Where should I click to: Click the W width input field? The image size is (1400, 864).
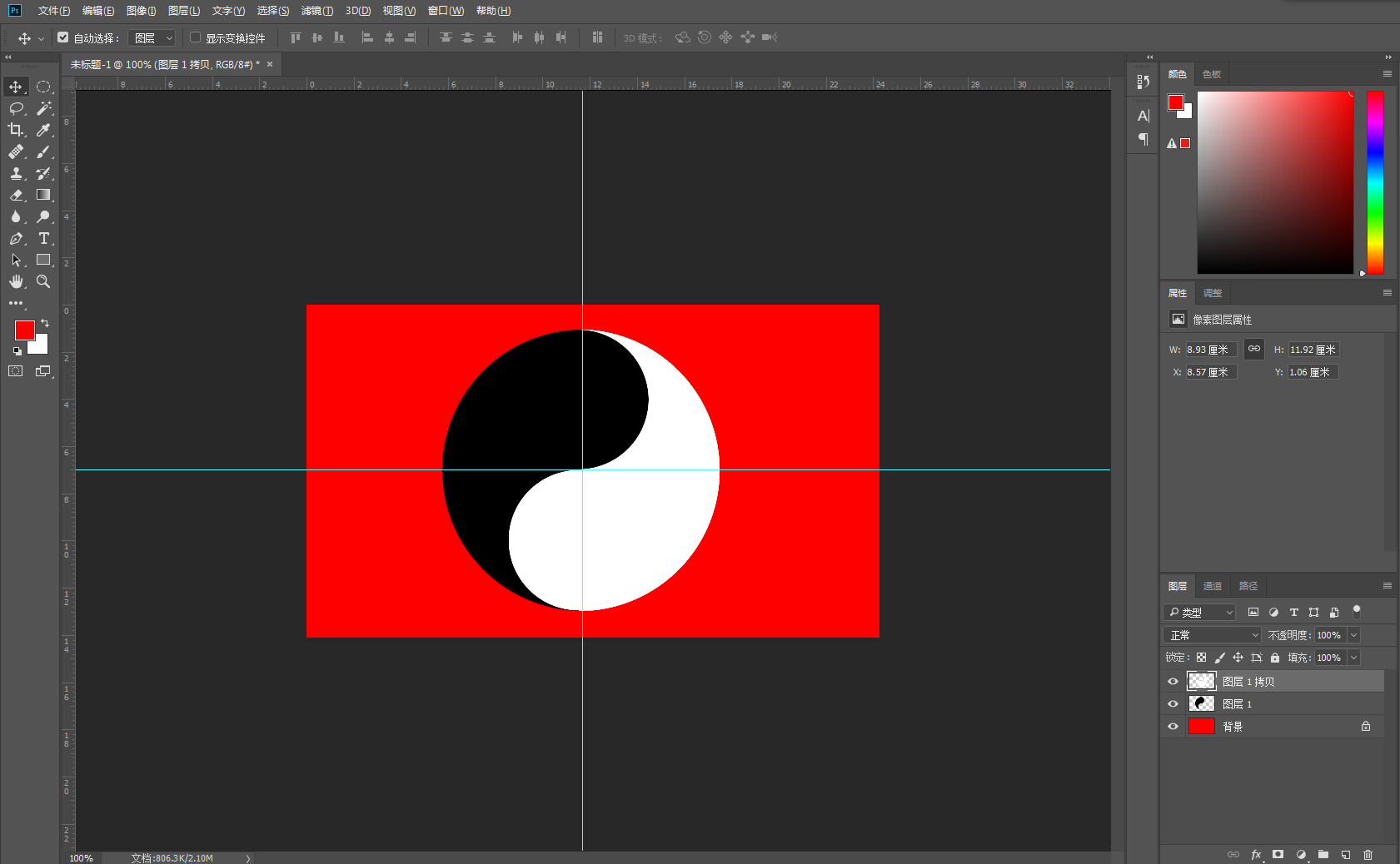point(1211,350)
